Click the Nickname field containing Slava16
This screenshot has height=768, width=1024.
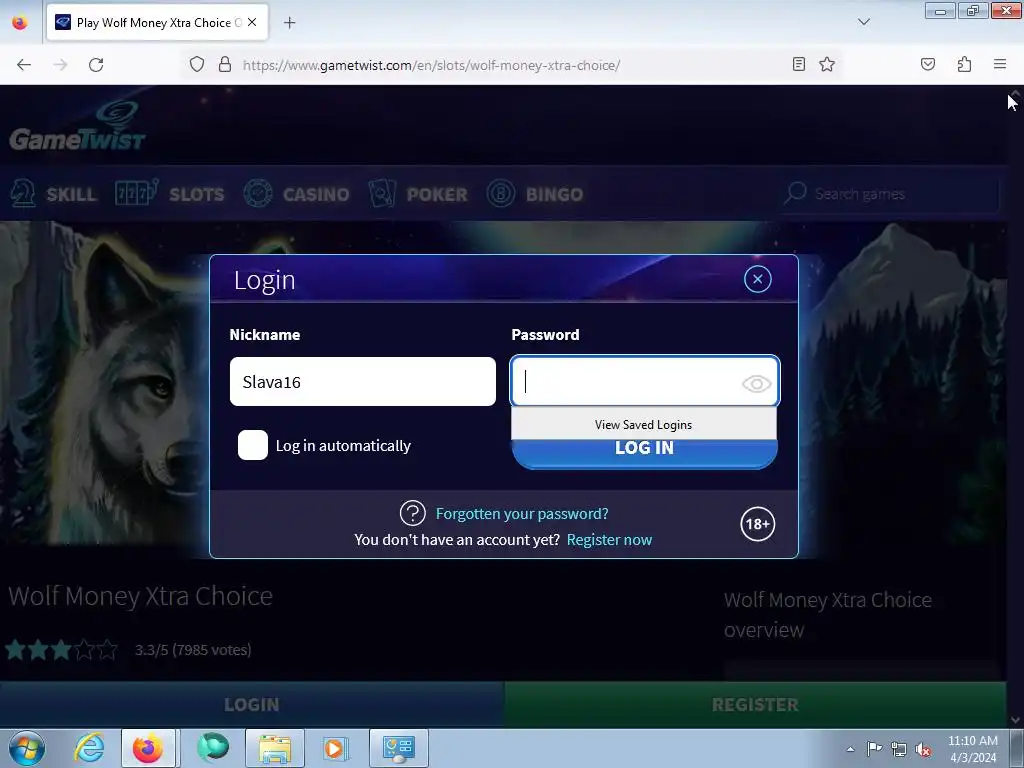[x=362, y=381]
